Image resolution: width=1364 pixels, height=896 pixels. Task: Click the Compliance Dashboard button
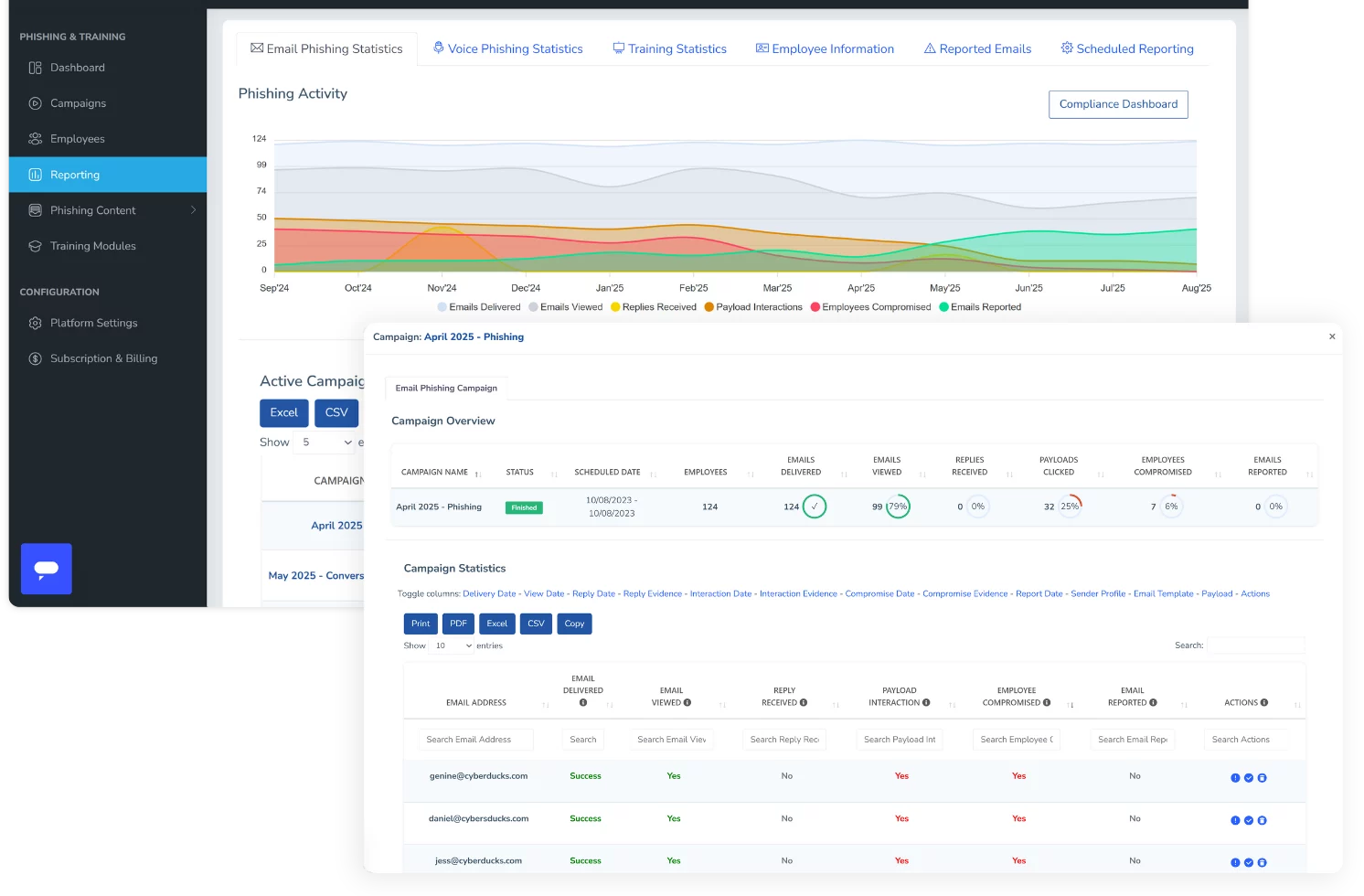point(1118,104)
